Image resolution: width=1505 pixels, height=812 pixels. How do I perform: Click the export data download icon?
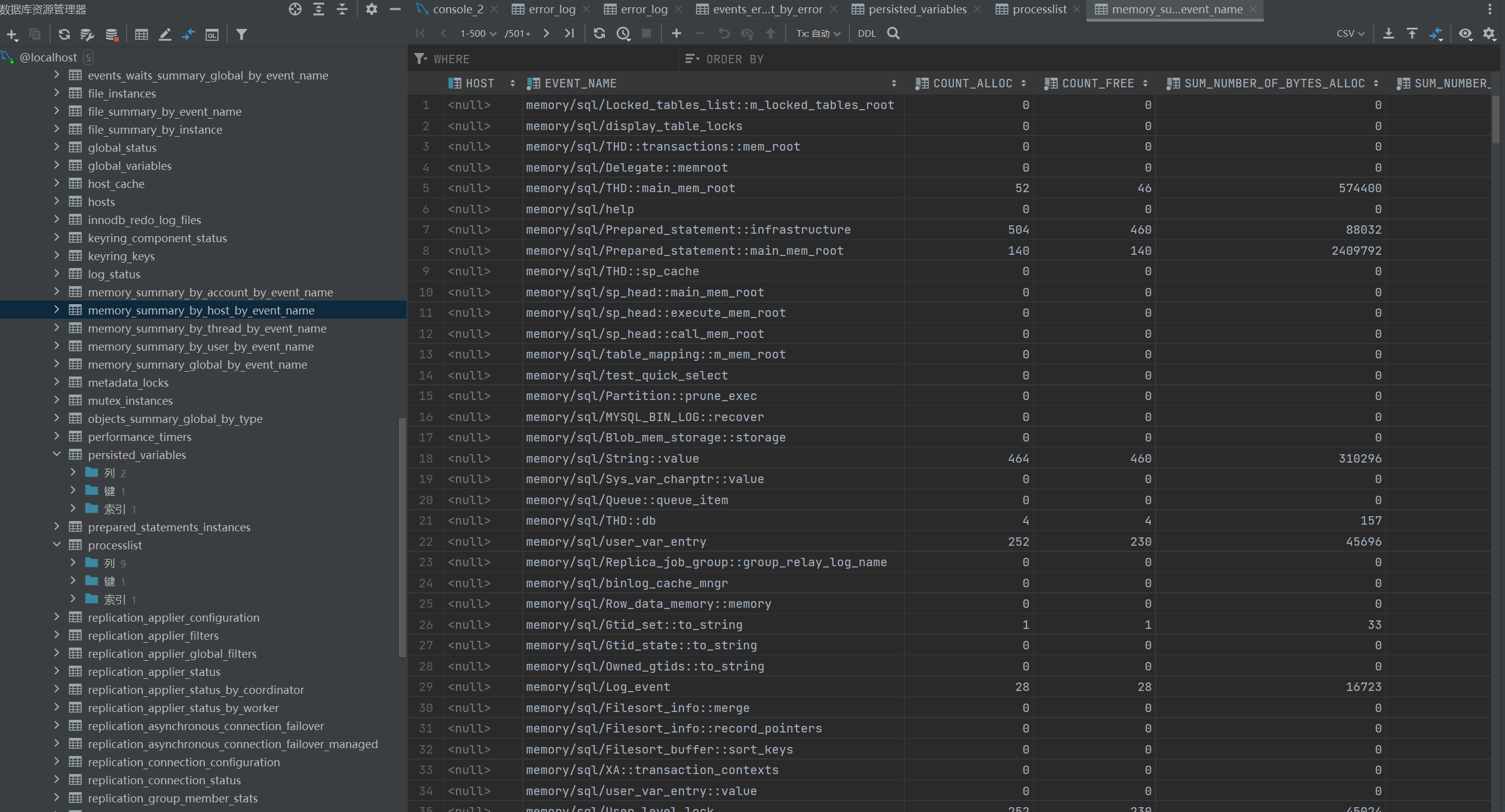(x=1388, y=33)
